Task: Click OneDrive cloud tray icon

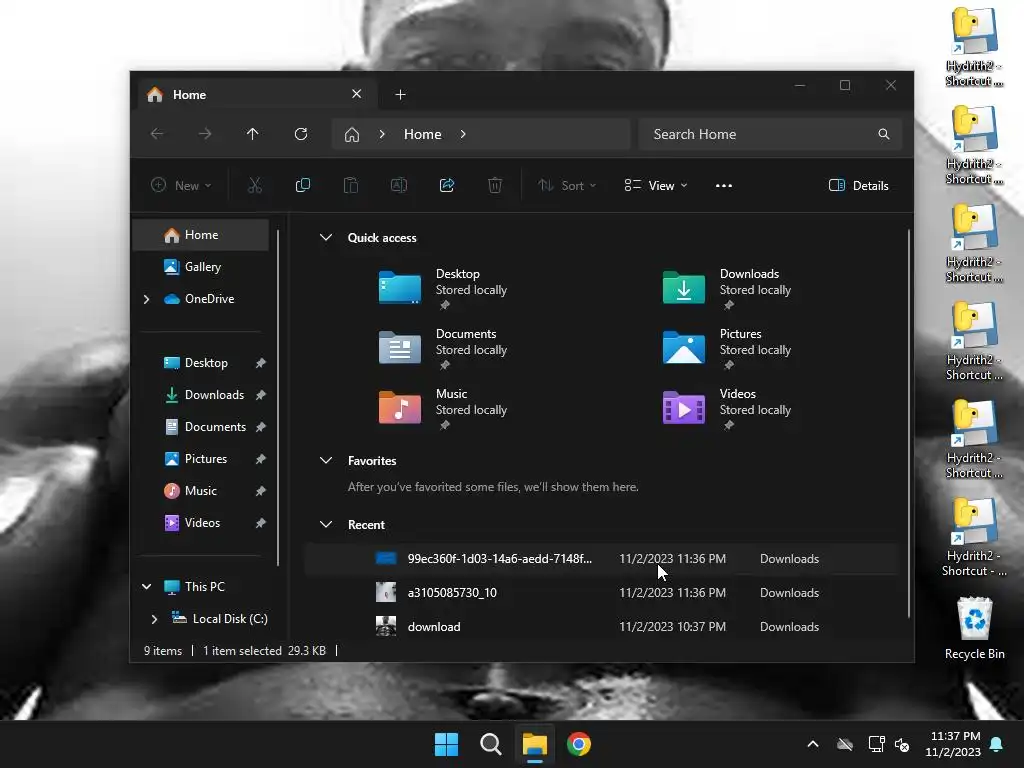Action: (x=845, y=744)
